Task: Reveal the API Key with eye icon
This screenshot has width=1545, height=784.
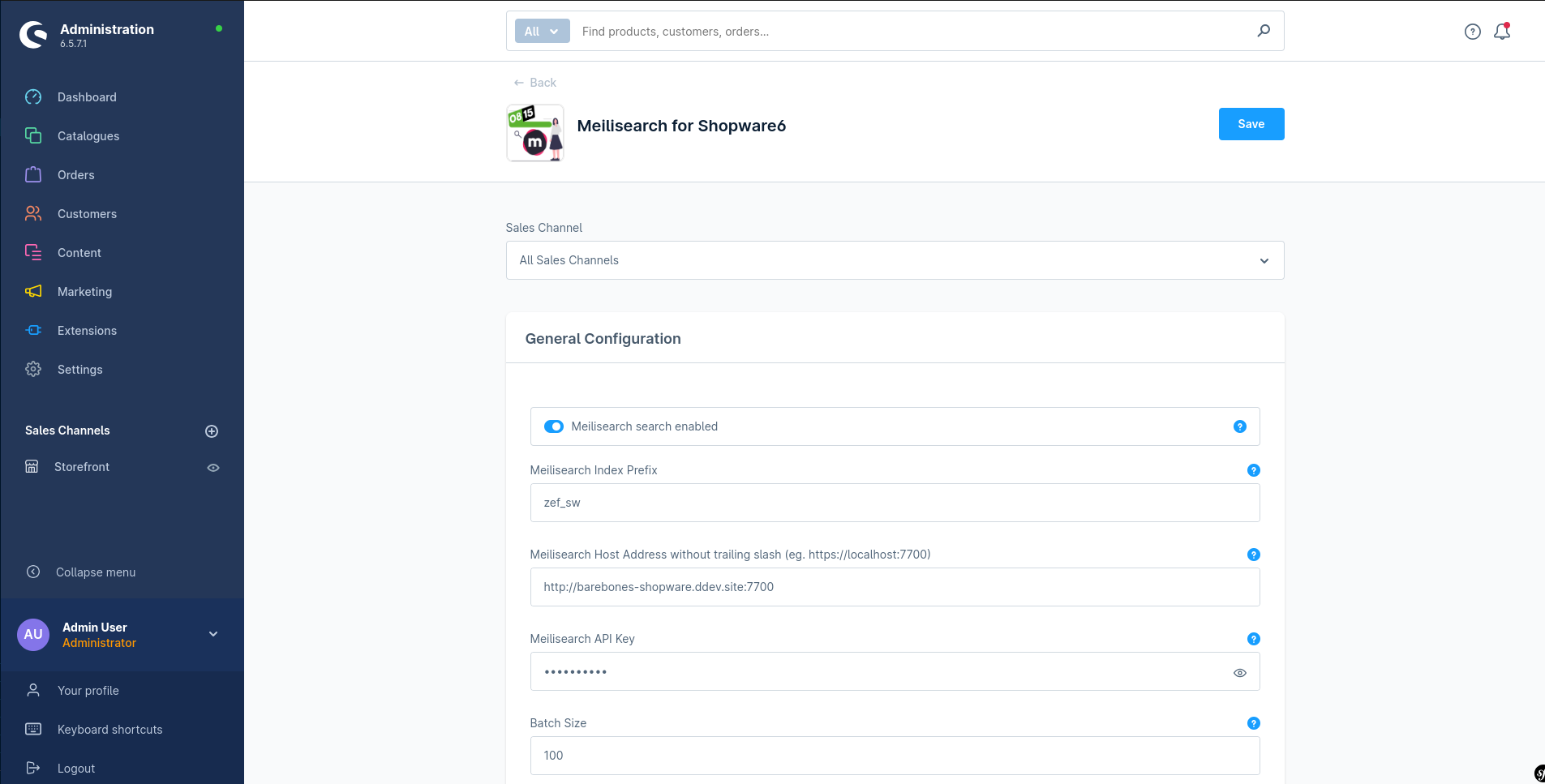Action: click(x=1240, y=673)
